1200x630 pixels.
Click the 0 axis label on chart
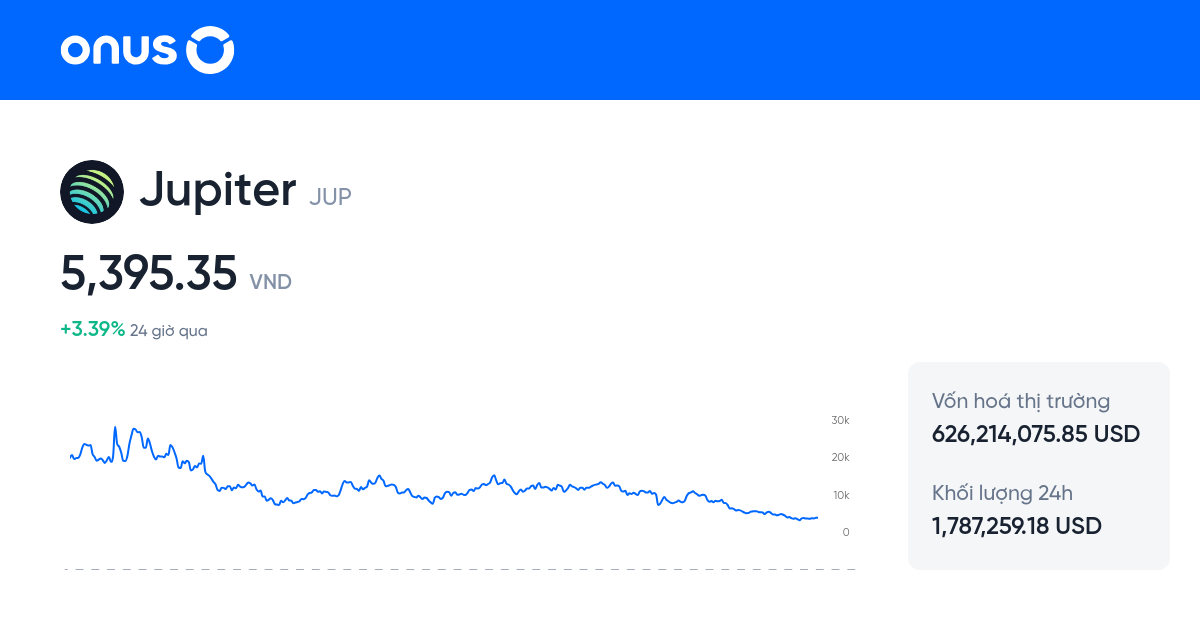click(x=846, y=532)
